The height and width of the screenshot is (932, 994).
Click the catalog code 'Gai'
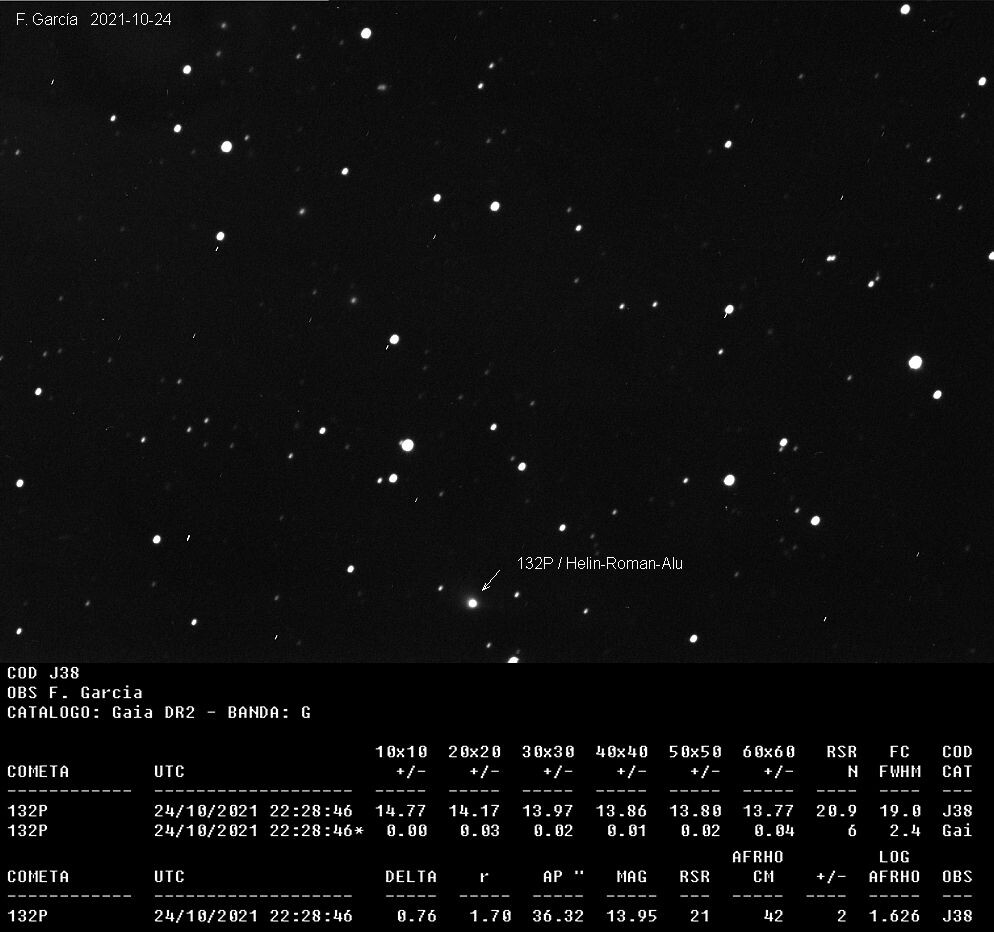click(957, 831)
